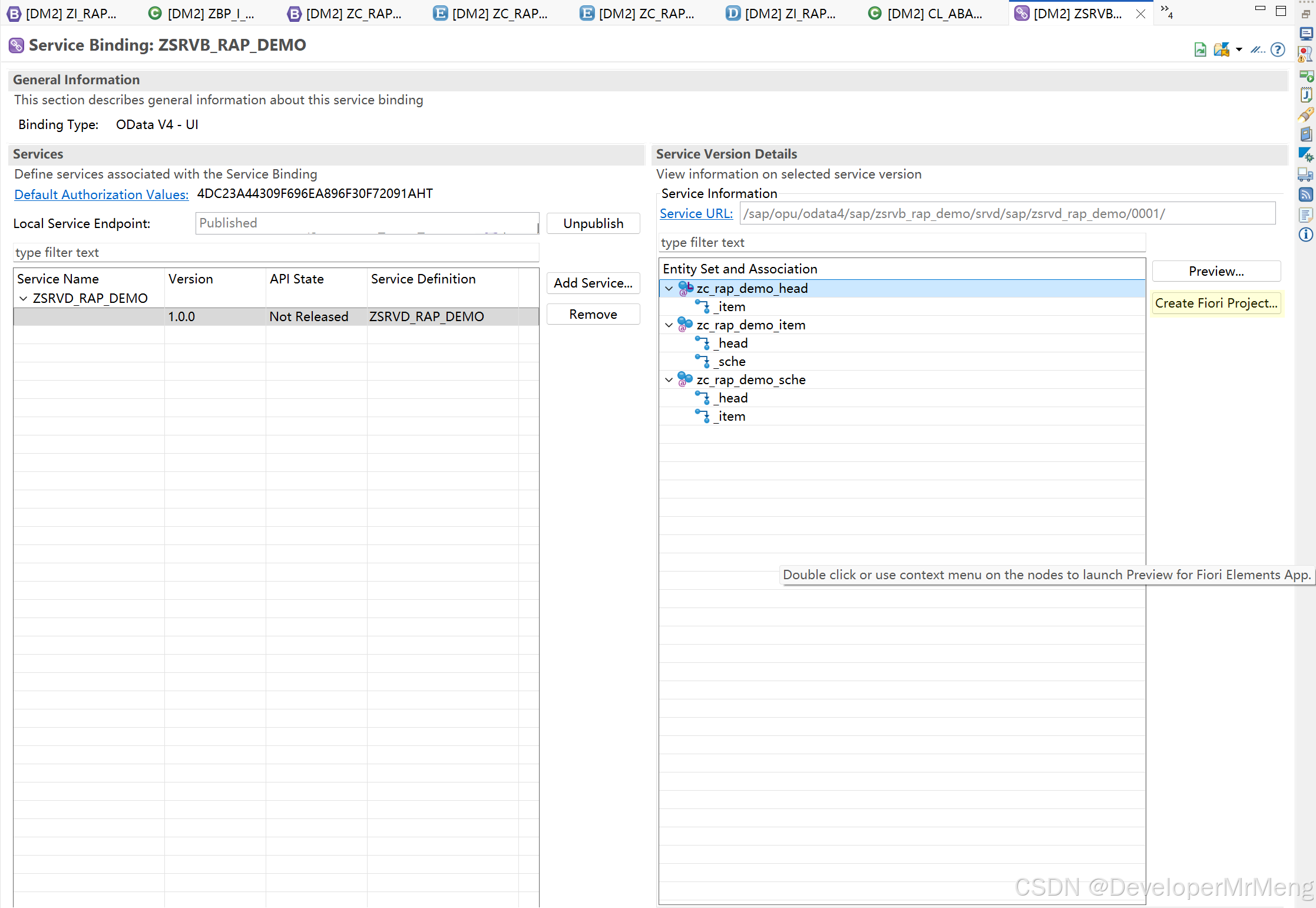
Task: Open the Feed Reader RSS icon in sidebar
Action: pyautogui.click(x=1305, y=194)
